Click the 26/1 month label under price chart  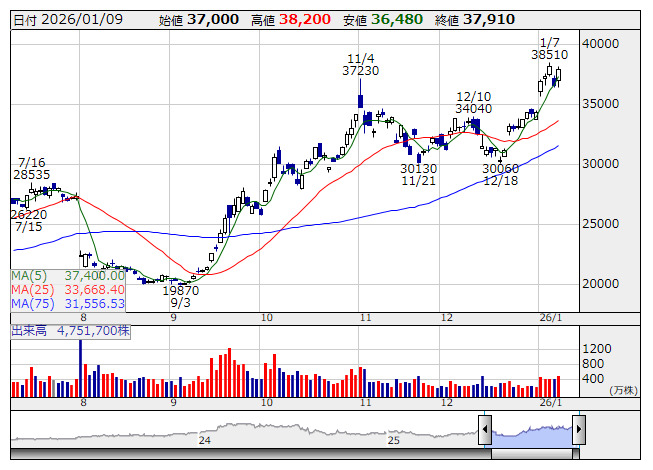tap(551, 318)
